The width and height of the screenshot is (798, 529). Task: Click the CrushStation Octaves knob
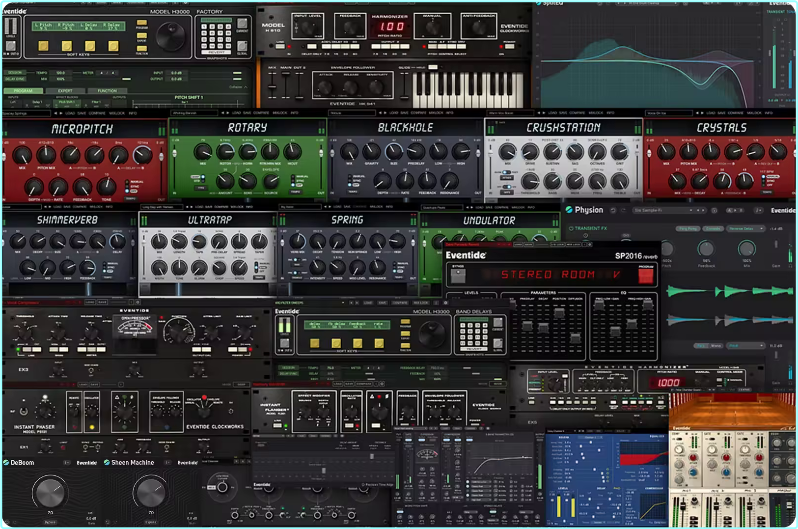point(597,152)
